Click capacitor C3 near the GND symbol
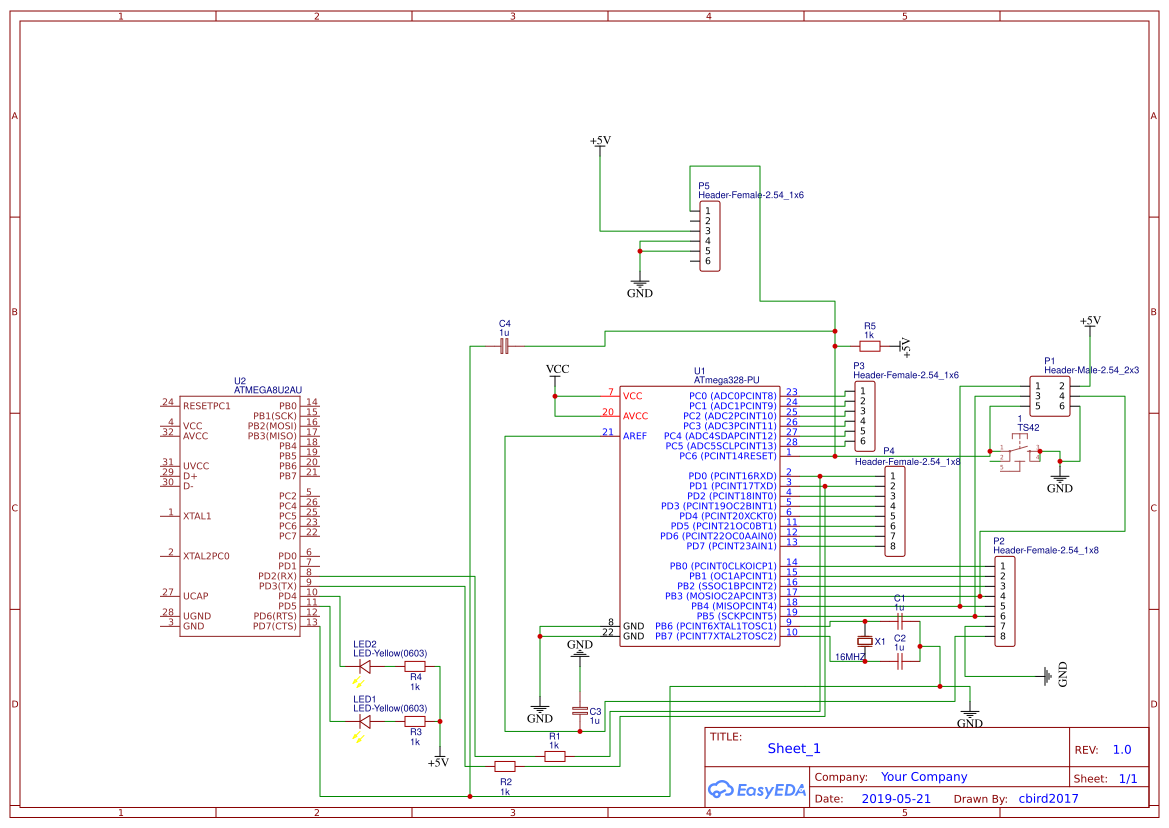Image resolution: width=1169 pixels, height=828 pixels. pos(579,712)
